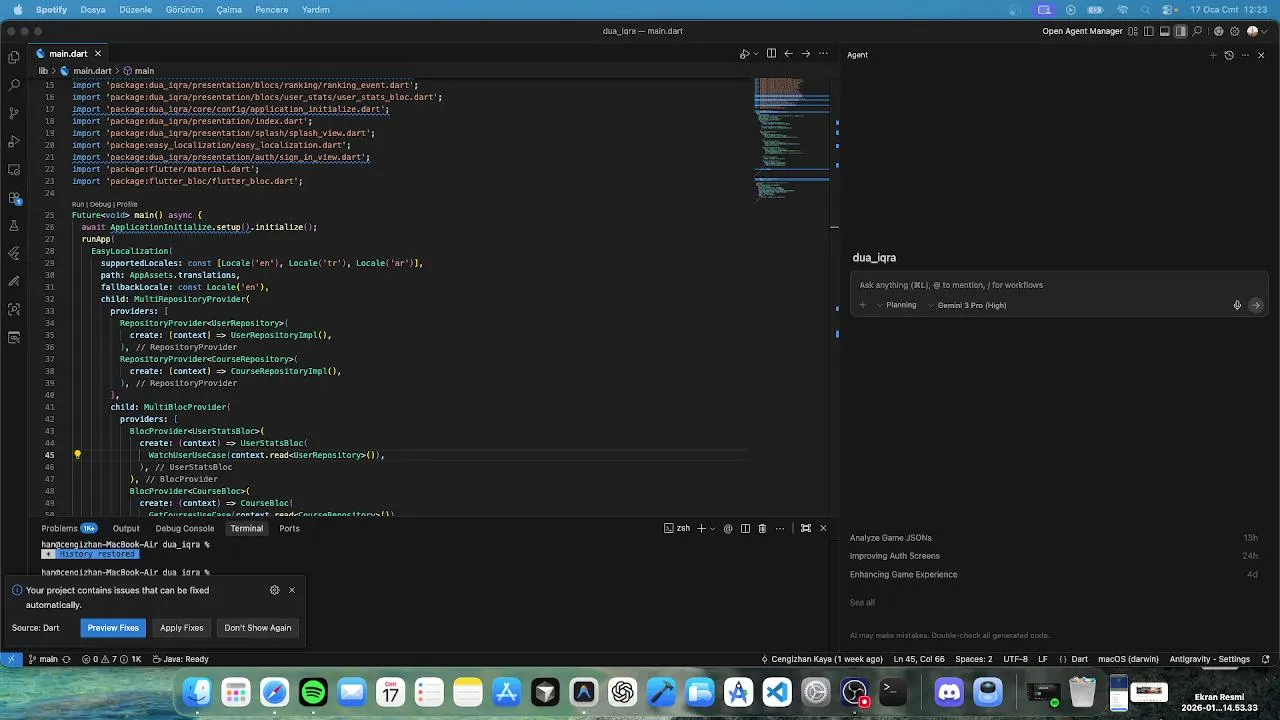Image resolution: width=1280 pixels, height=720 pixels.
Task: Open the Spotify app in the Dock
Action: [x=313, y=692]
